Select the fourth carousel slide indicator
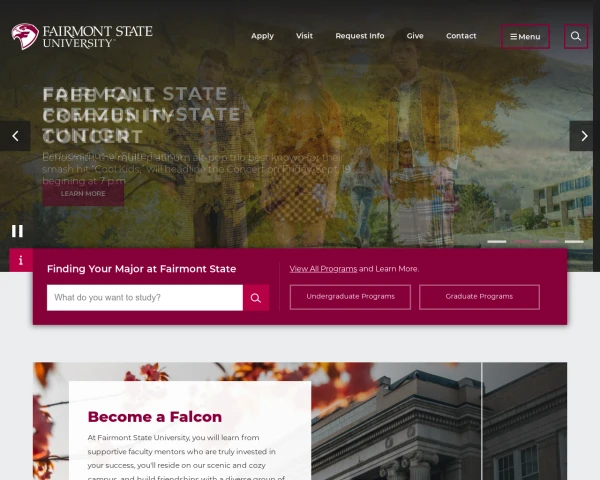This screenshot has height=480, width=600. [574, 242]
